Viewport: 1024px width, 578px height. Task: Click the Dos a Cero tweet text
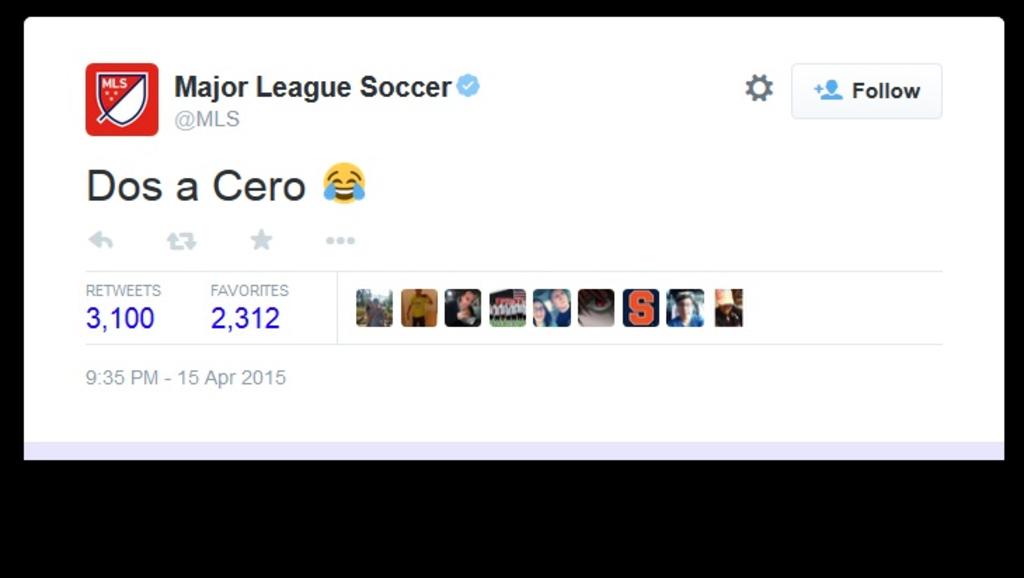tap(196, 186)
